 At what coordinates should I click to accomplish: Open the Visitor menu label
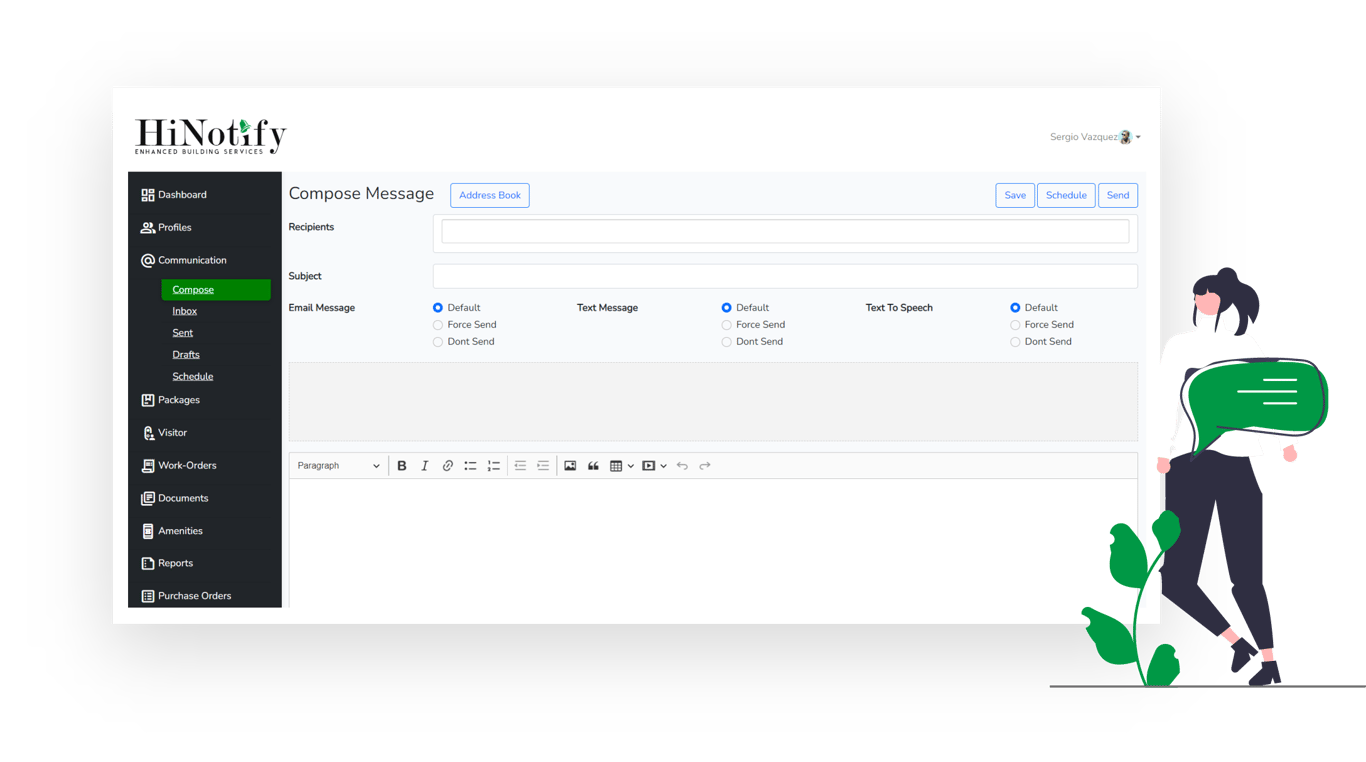(x=173, y=433)
